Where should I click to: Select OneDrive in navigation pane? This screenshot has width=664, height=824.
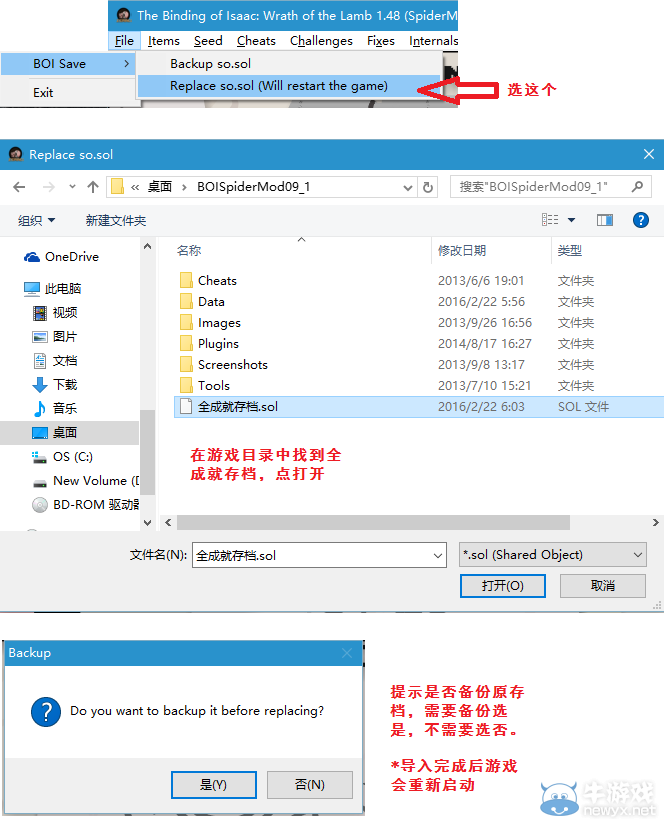[x=61, y=257]
